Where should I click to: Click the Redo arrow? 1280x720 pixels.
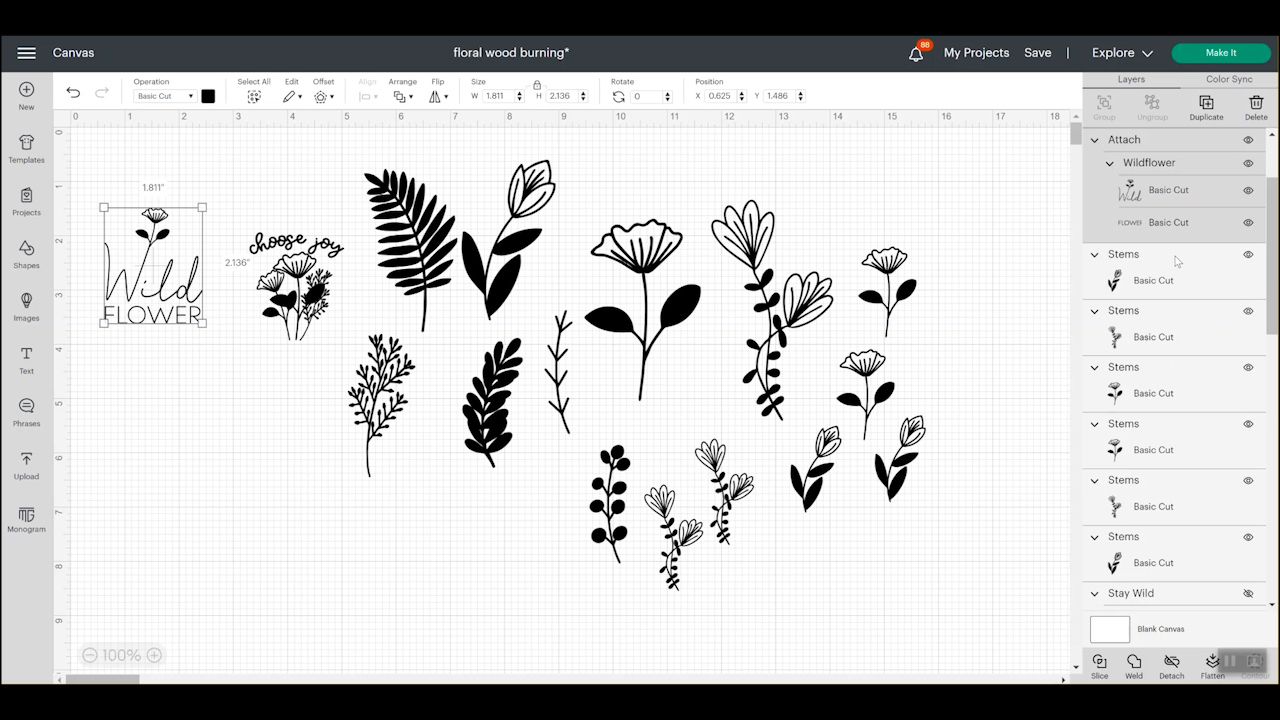click(x=101, y=93)
